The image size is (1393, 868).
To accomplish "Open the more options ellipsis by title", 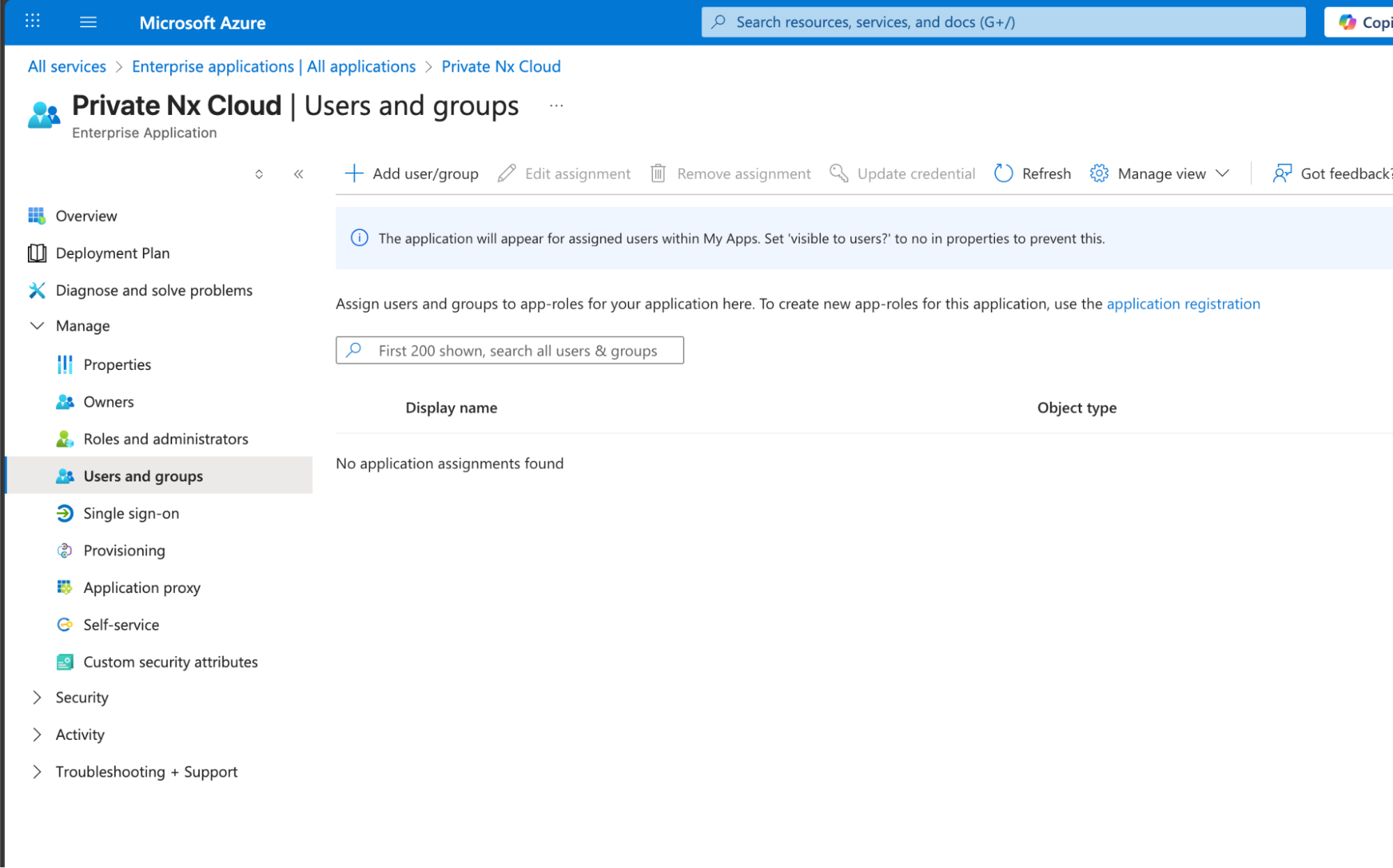I will point(556,106).
